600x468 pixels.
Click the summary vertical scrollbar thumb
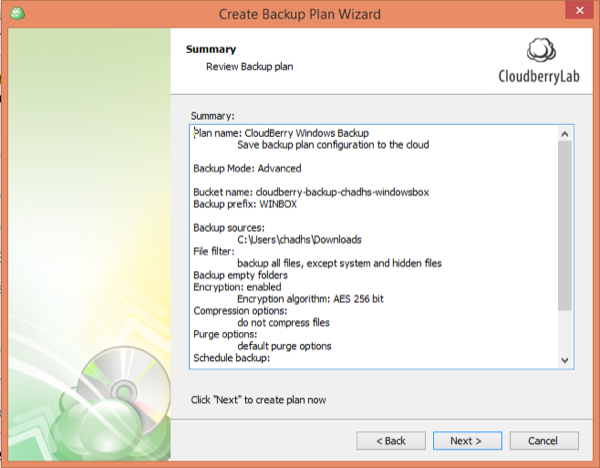(565, 226)
